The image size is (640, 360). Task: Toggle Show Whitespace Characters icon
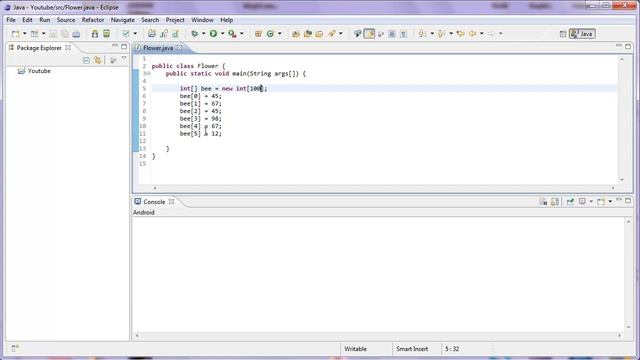pos(403,34)
